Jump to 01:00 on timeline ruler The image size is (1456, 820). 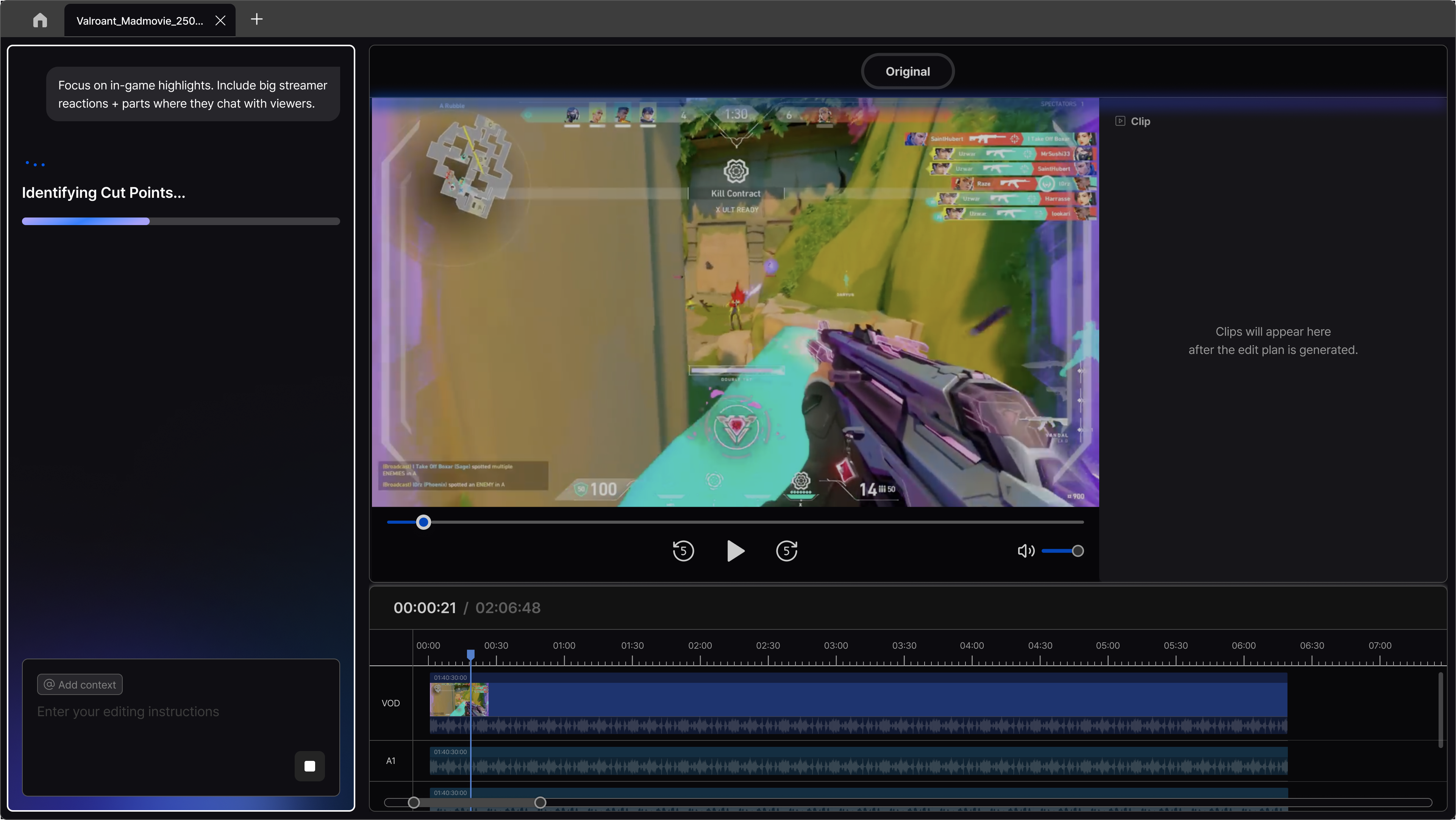click(564, 645)
